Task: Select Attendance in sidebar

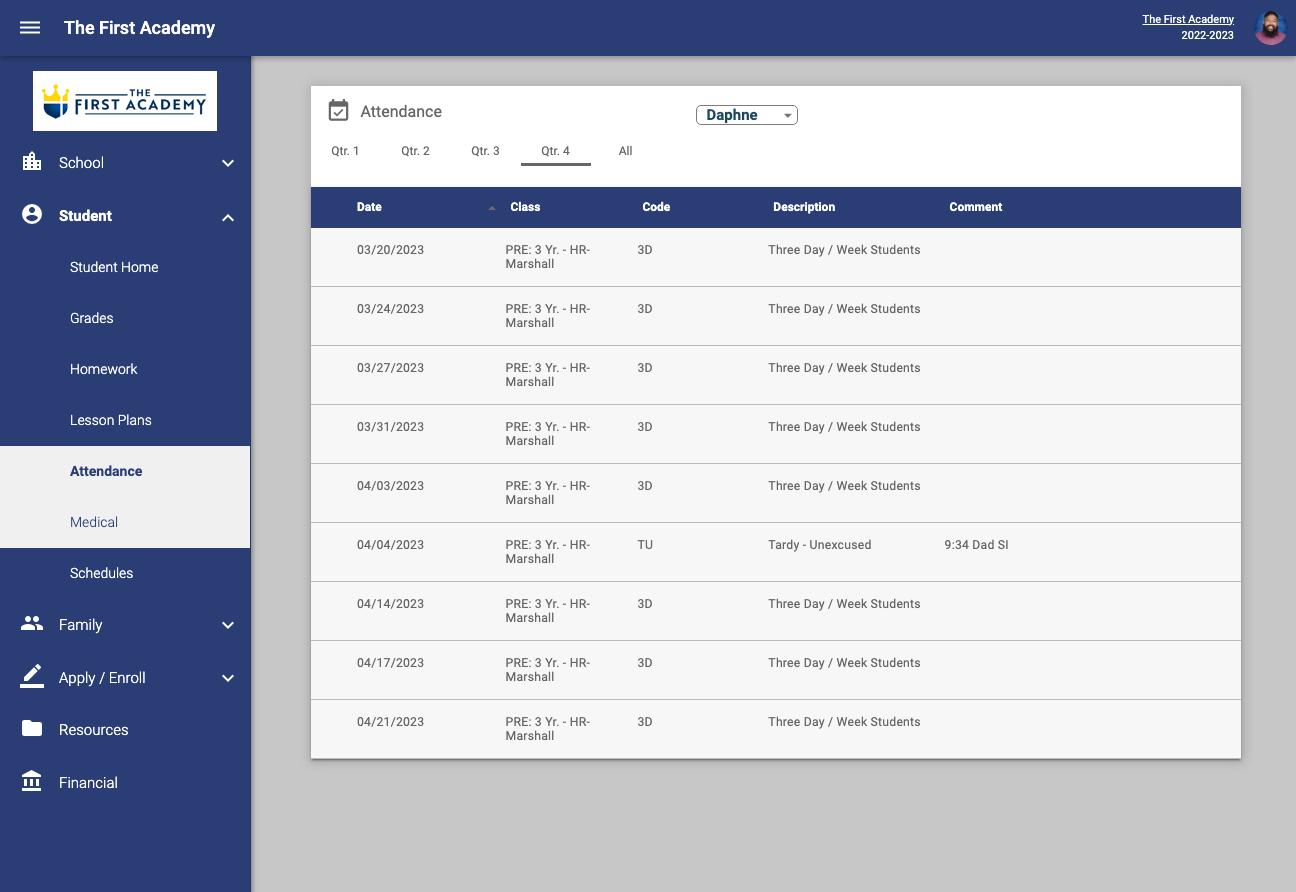Action: click(106, 471)
